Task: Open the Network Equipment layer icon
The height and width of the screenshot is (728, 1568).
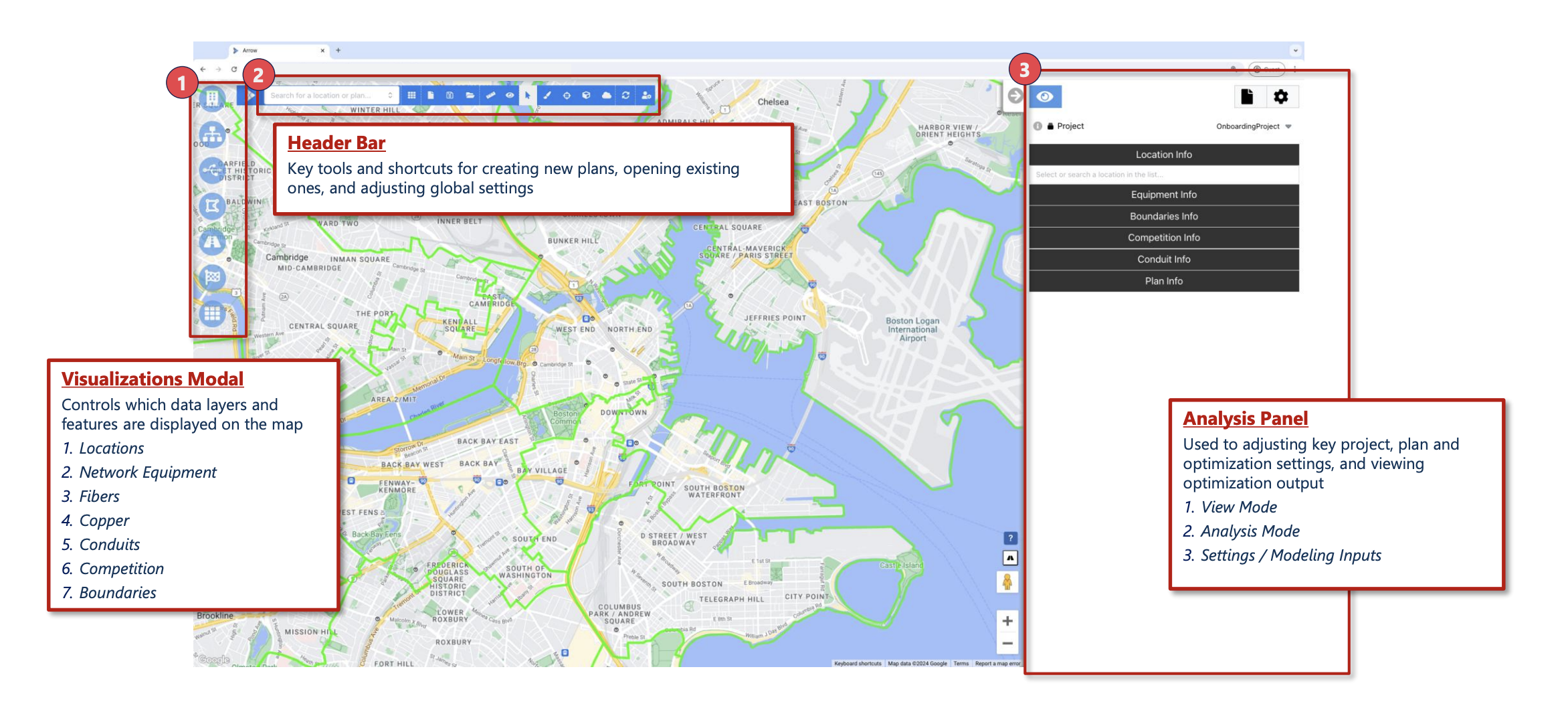Action: pyautogui.click(x=212, y=134)
